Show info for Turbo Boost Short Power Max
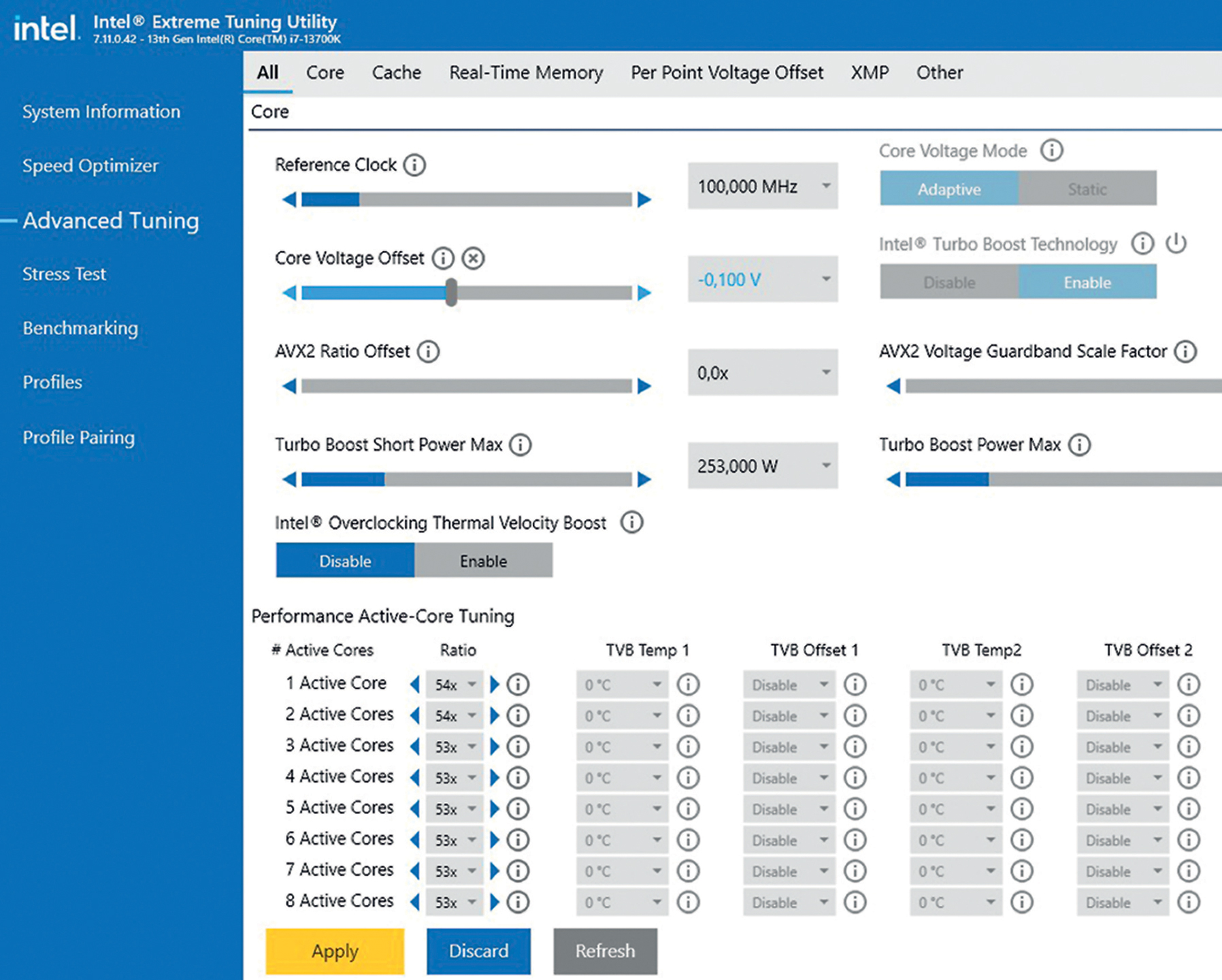This screenshot has width=1222, height=980. click(521, 445)
